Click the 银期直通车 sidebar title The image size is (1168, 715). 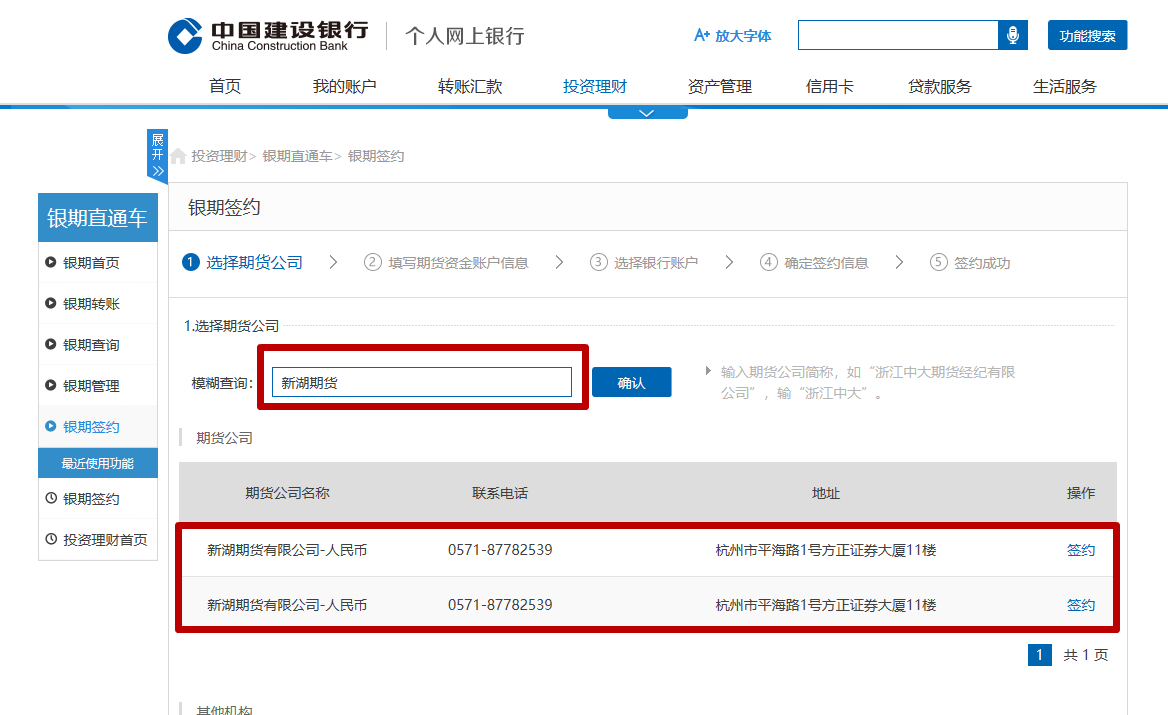click(98, 217)
